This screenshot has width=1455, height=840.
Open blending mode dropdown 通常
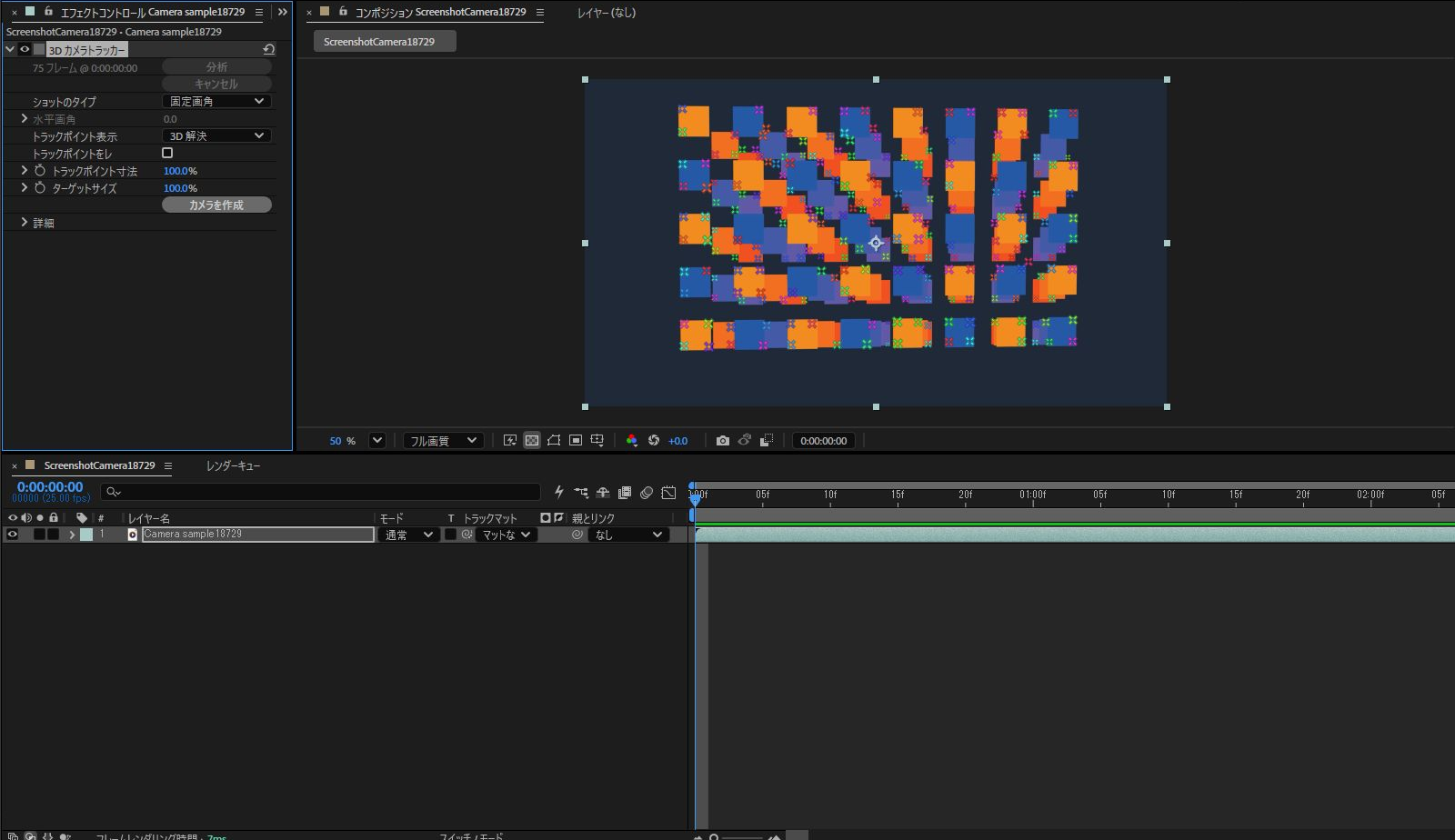408,535
